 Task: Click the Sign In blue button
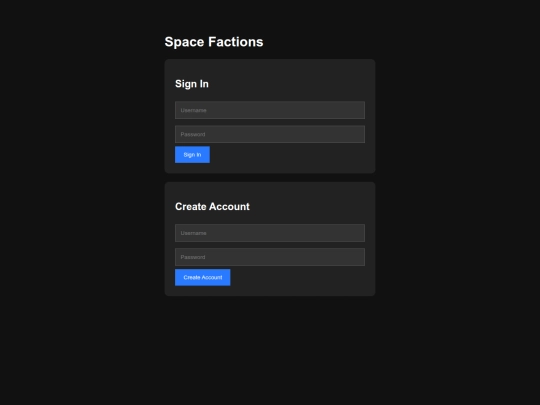192,155
